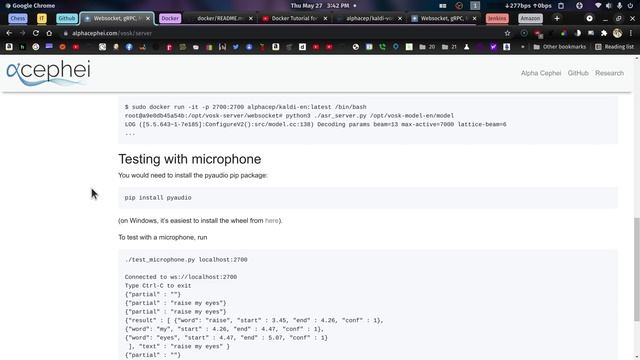The height and width of the screenshot is (360, 640).
Task: Show the hidden bookmarks overflow arrow
Action: (x=522, y=47)
